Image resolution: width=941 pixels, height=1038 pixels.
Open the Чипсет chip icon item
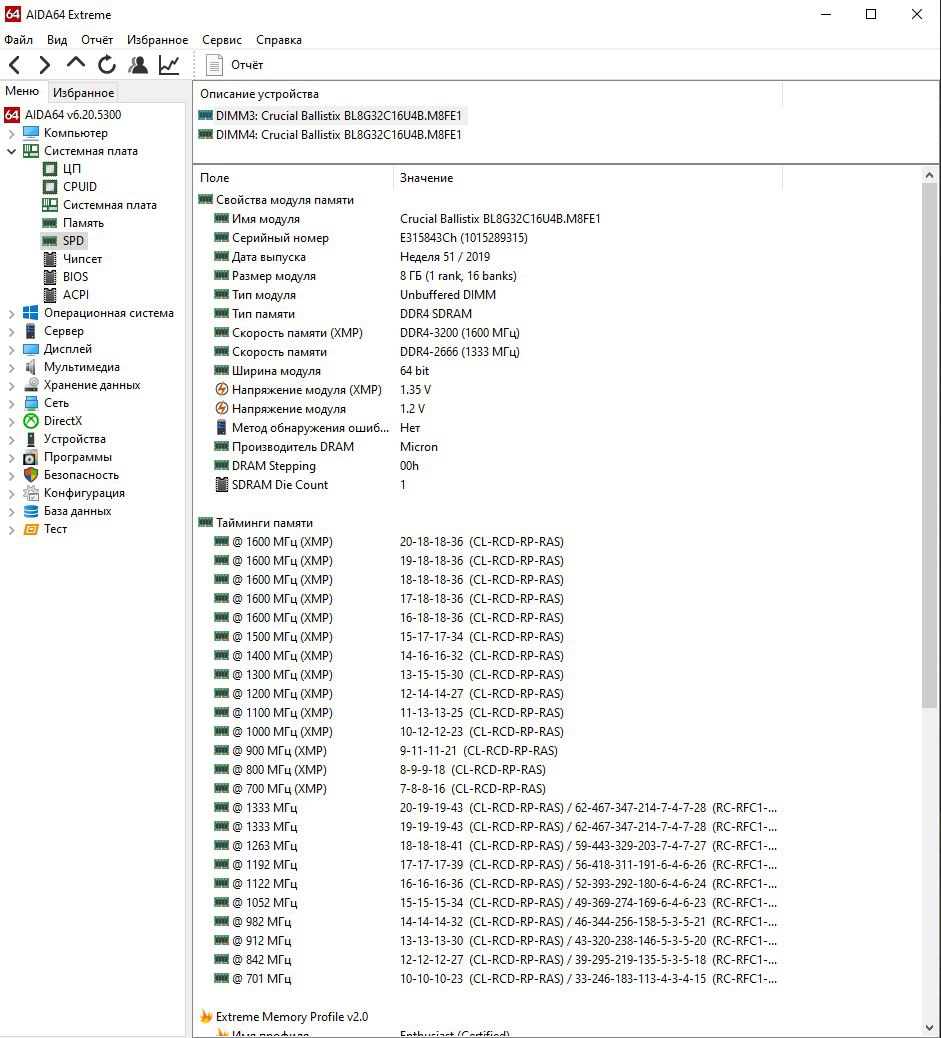point(50,259)
